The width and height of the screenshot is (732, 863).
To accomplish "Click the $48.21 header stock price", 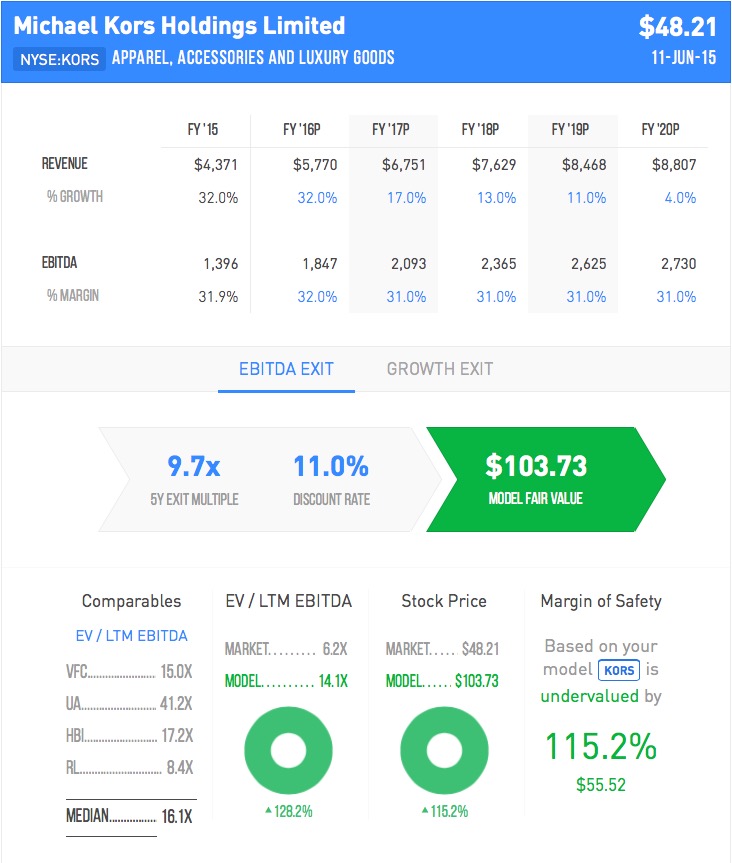I will coord(678,26).
